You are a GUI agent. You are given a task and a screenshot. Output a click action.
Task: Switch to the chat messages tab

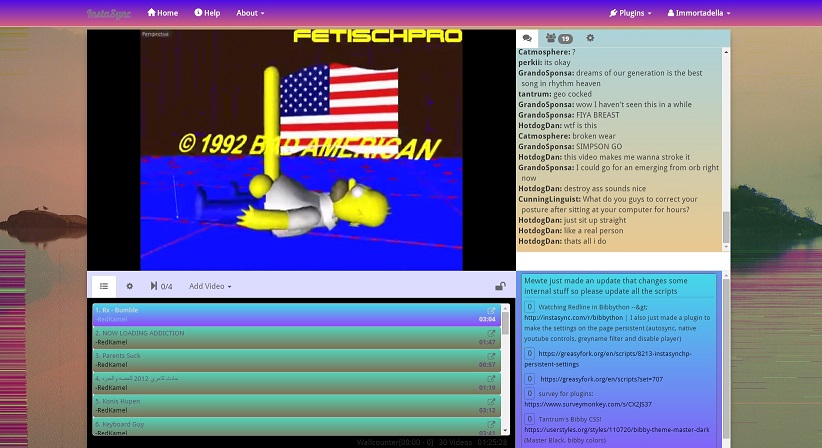point(527,38)
